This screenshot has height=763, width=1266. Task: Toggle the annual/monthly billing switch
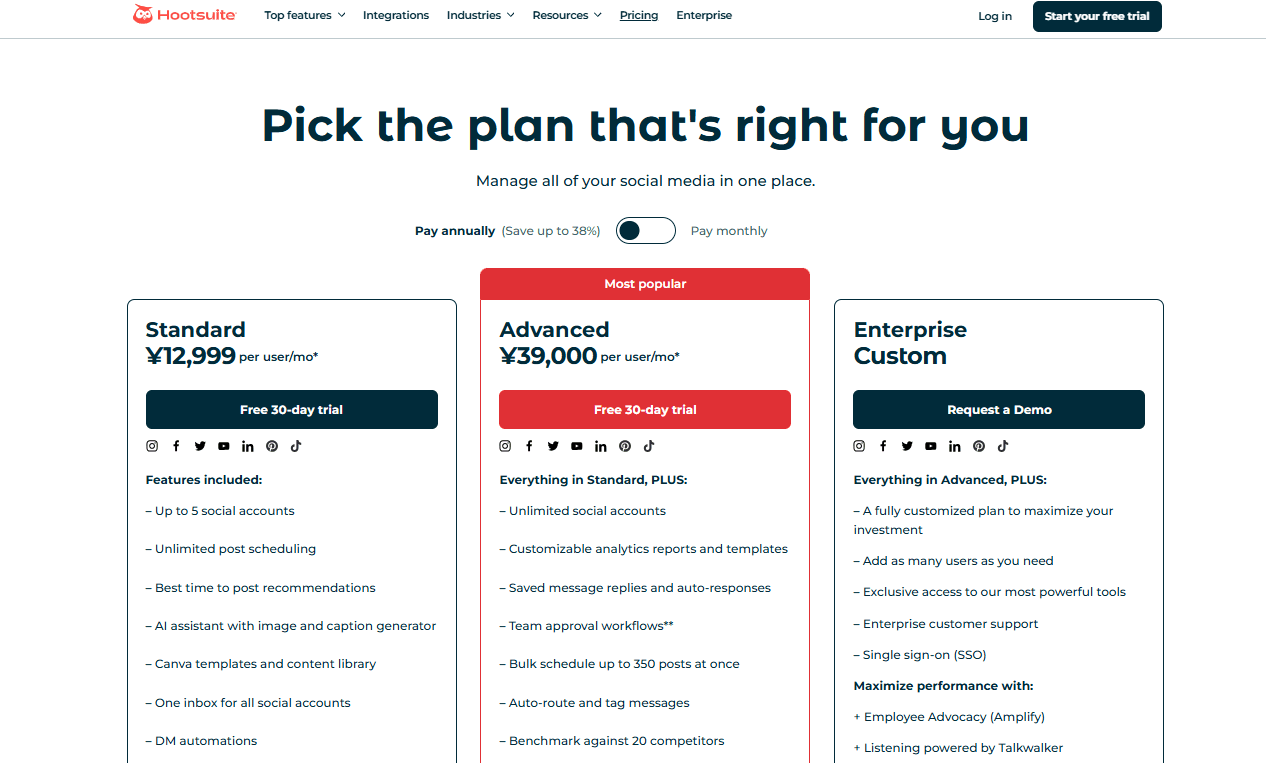(645, 231)
